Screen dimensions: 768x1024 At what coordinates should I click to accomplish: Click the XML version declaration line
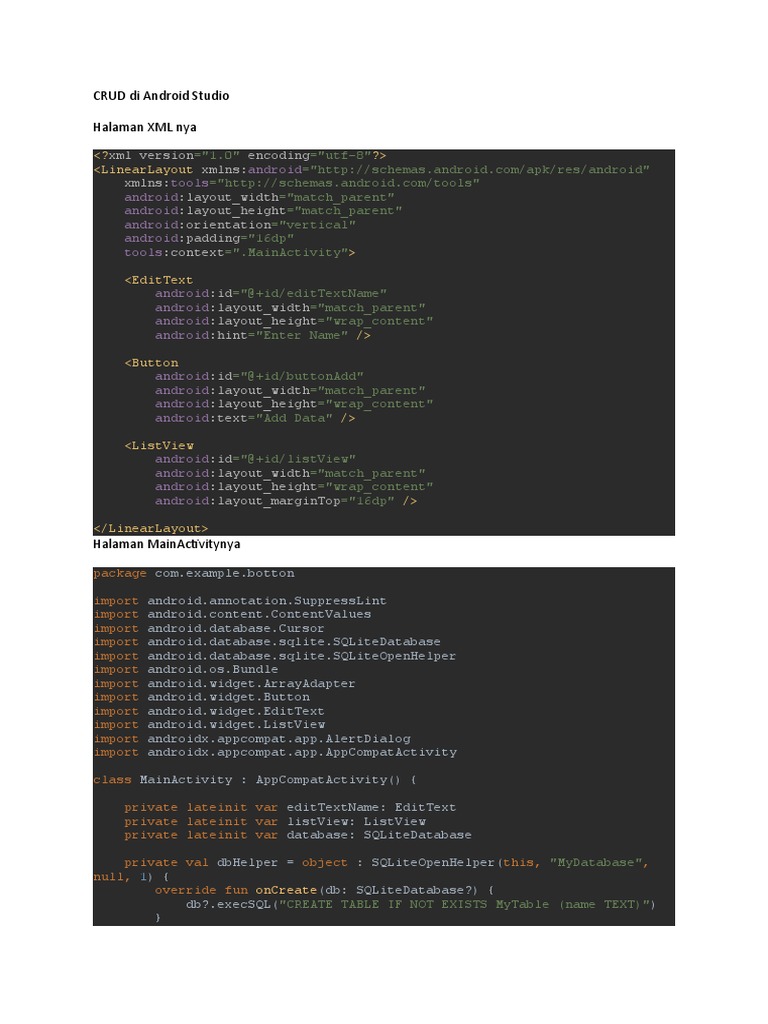pos(240,156)
